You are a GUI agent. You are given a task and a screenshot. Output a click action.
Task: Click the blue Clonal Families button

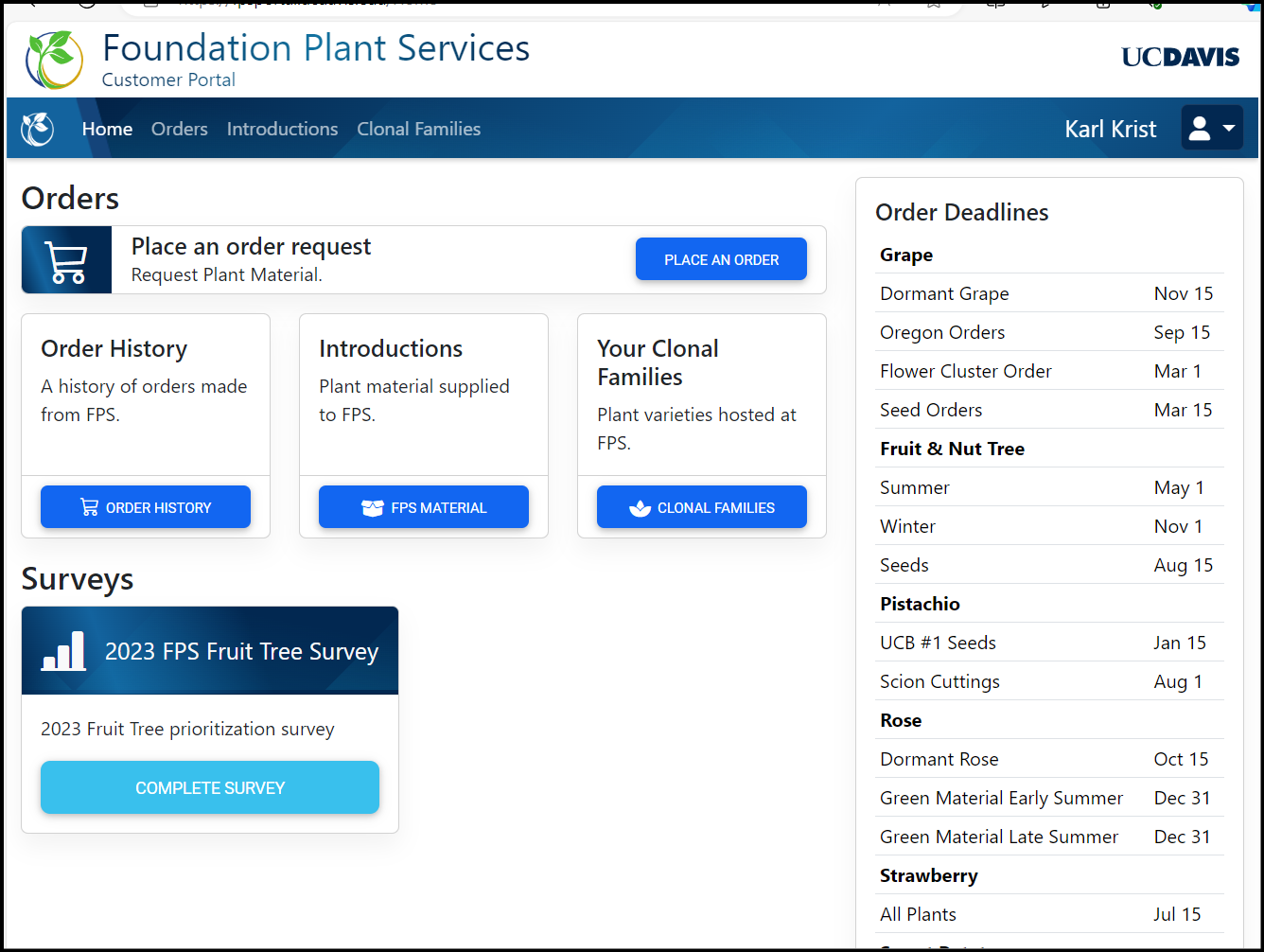[702, 507]
